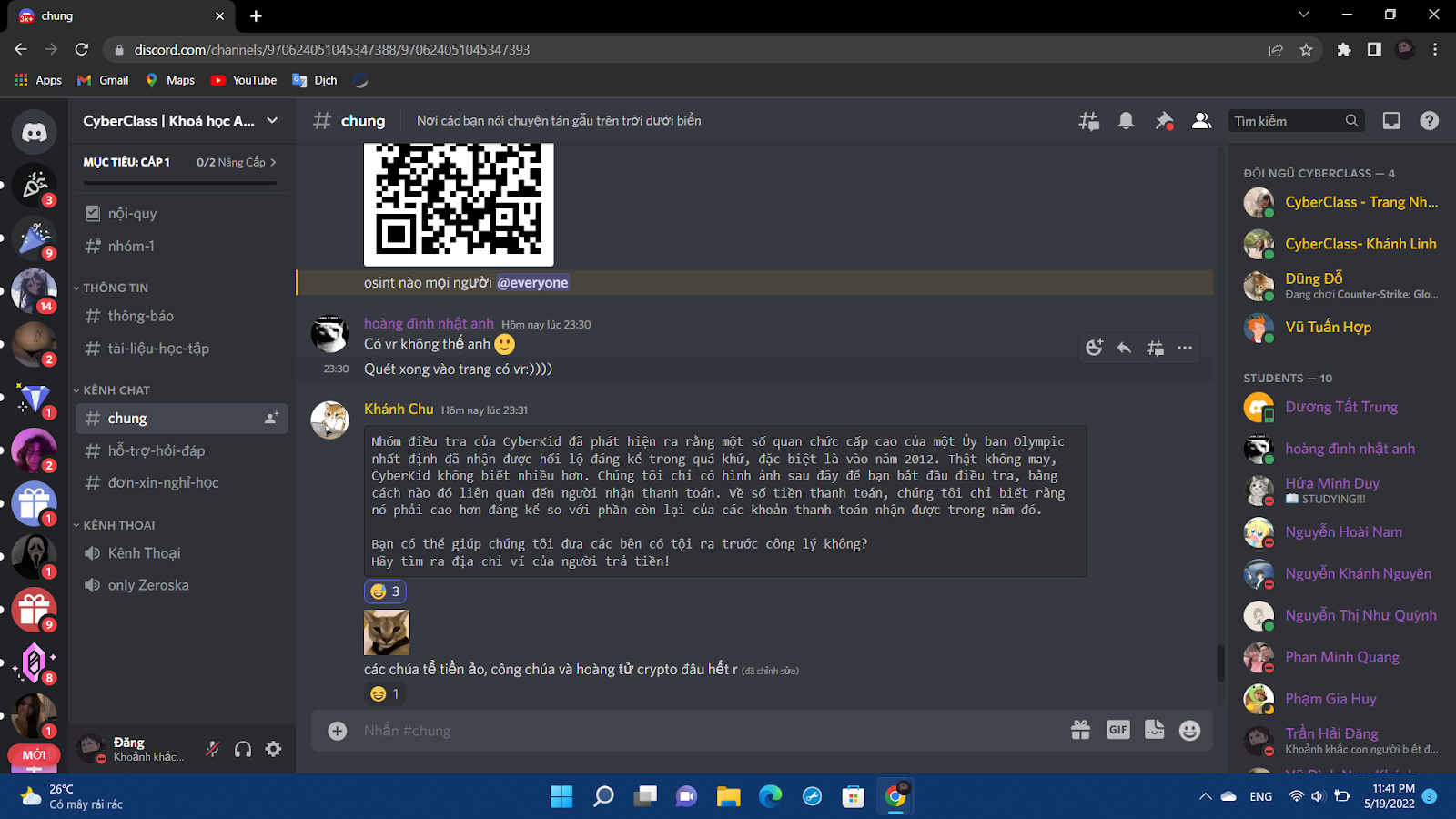Image resolution: width=1456 pixels, height=819 pixels.
Task: Open hoàng đình nhật anh username in chat
Action: [429, 324]
